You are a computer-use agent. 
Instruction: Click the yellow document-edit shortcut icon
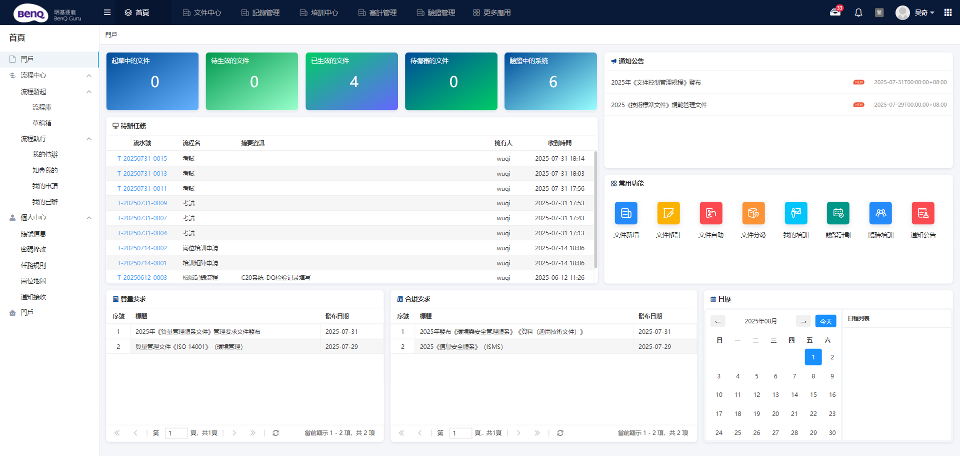[668, 212]
